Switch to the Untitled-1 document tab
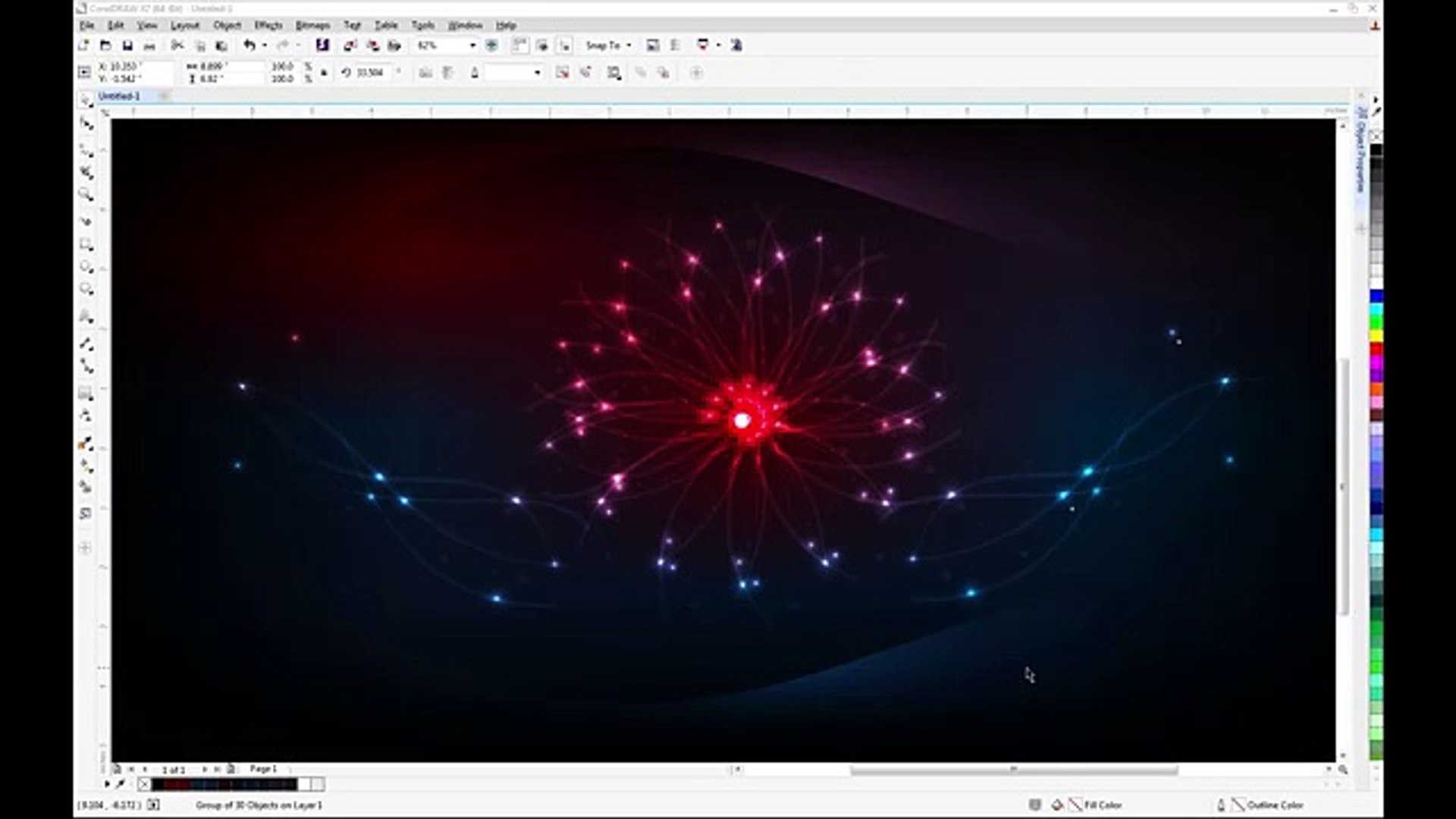Viewport: 1456px width, 819px height. tap(119, 96)
